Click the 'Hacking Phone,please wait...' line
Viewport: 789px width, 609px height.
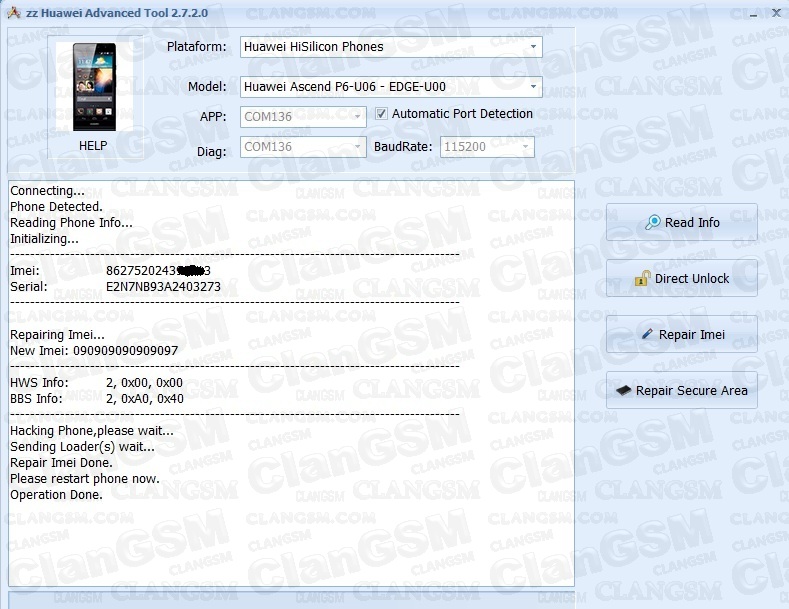click(92, 431)
